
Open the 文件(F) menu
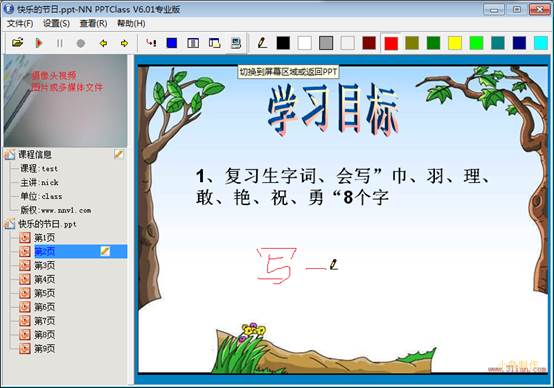20,24
